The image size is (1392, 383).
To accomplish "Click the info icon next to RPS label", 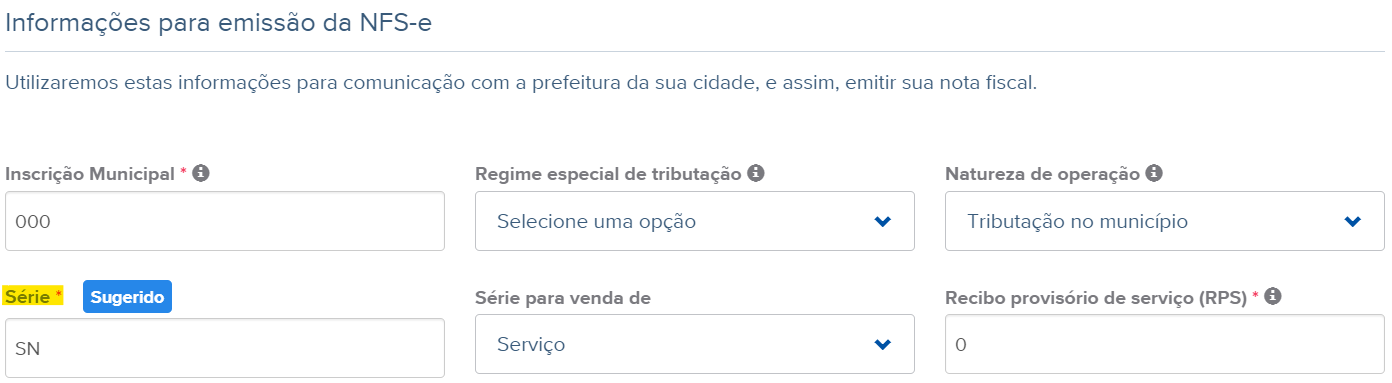I will 1274,297.
